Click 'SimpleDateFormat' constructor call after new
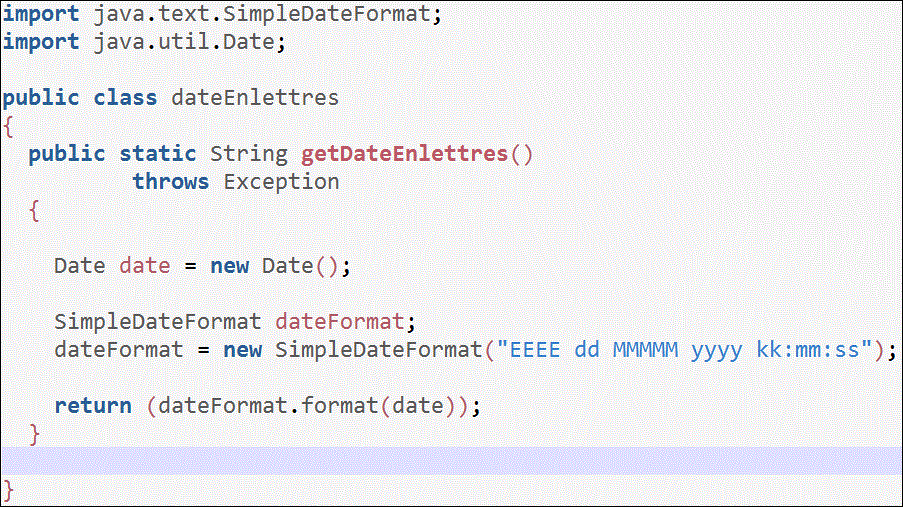The height and width of the screenshot is (507, 903). 378,350
